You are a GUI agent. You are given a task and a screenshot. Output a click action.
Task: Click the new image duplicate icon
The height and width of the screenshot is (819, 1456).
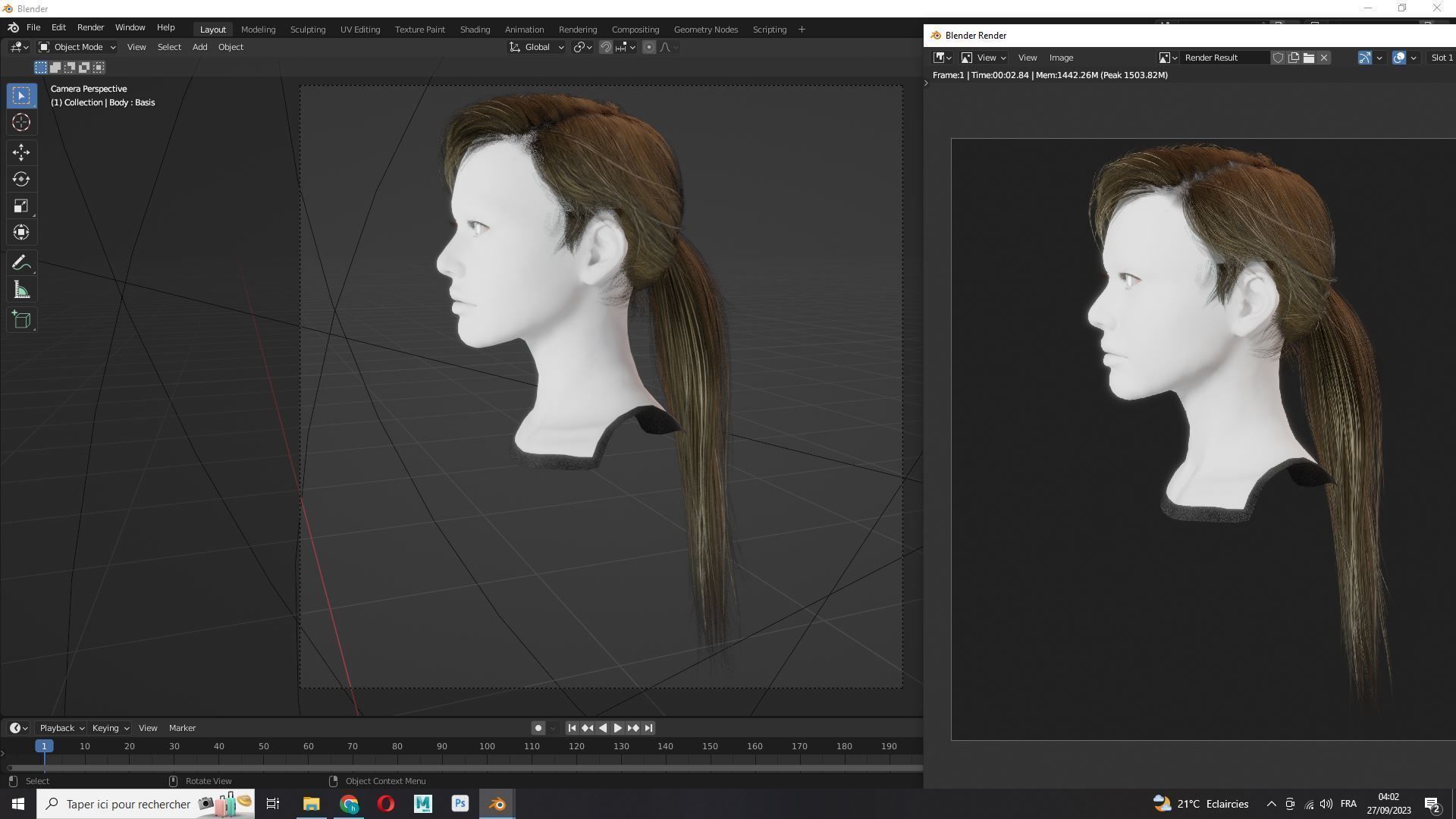[1294, 58]
